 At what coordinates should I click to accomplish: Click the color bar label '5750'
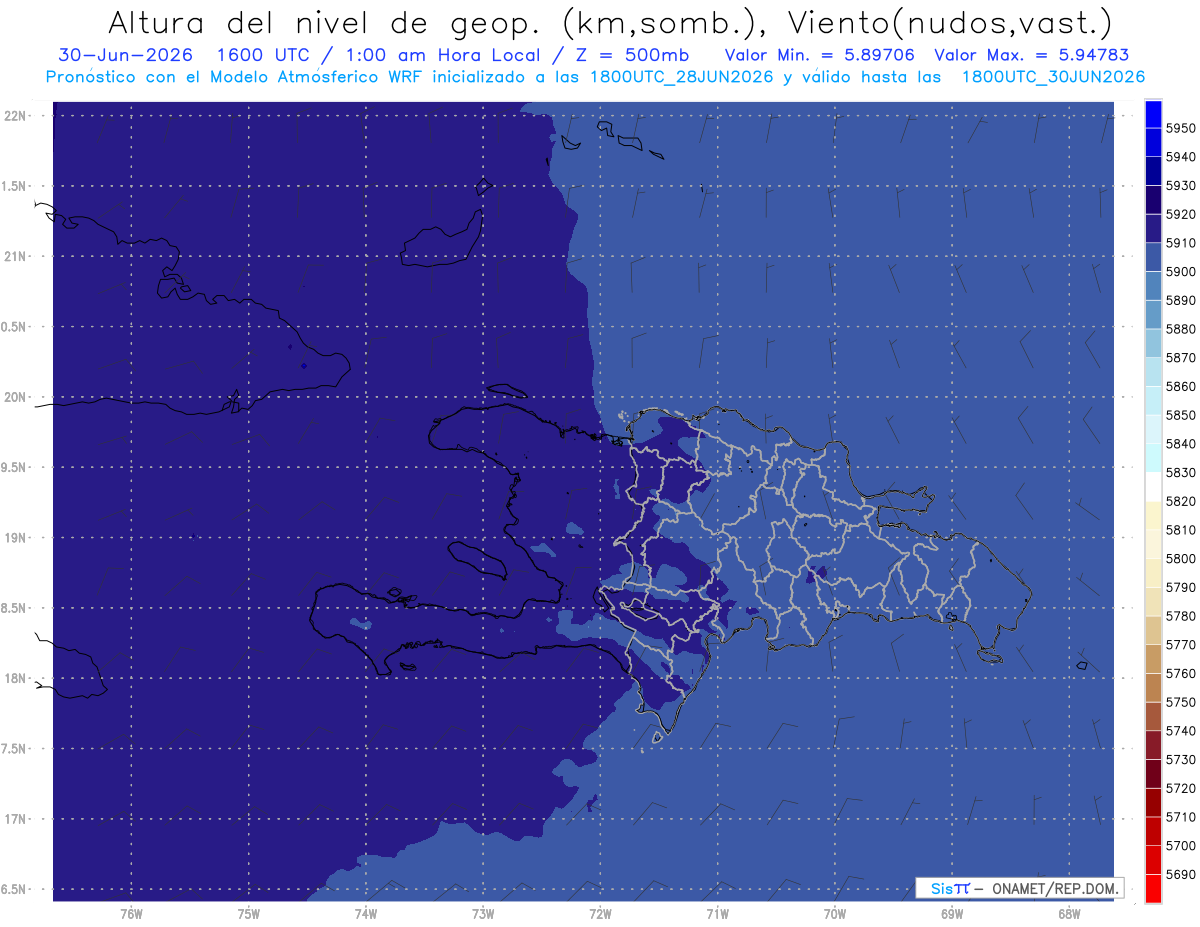[x=1180, y=703]
